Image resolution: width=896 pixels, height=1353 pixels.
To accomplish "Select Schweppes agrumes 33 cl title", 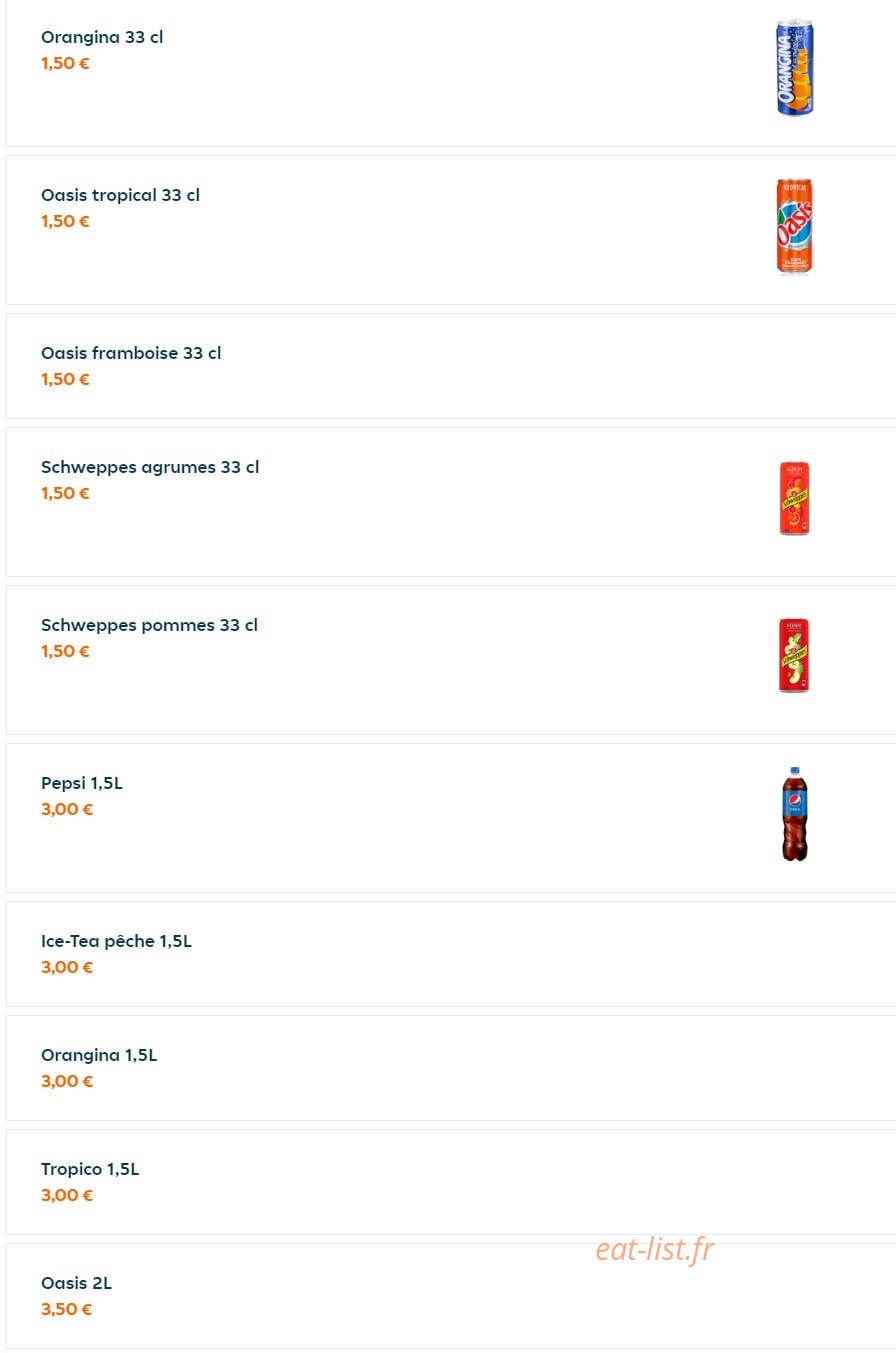I will click(150, 467).
